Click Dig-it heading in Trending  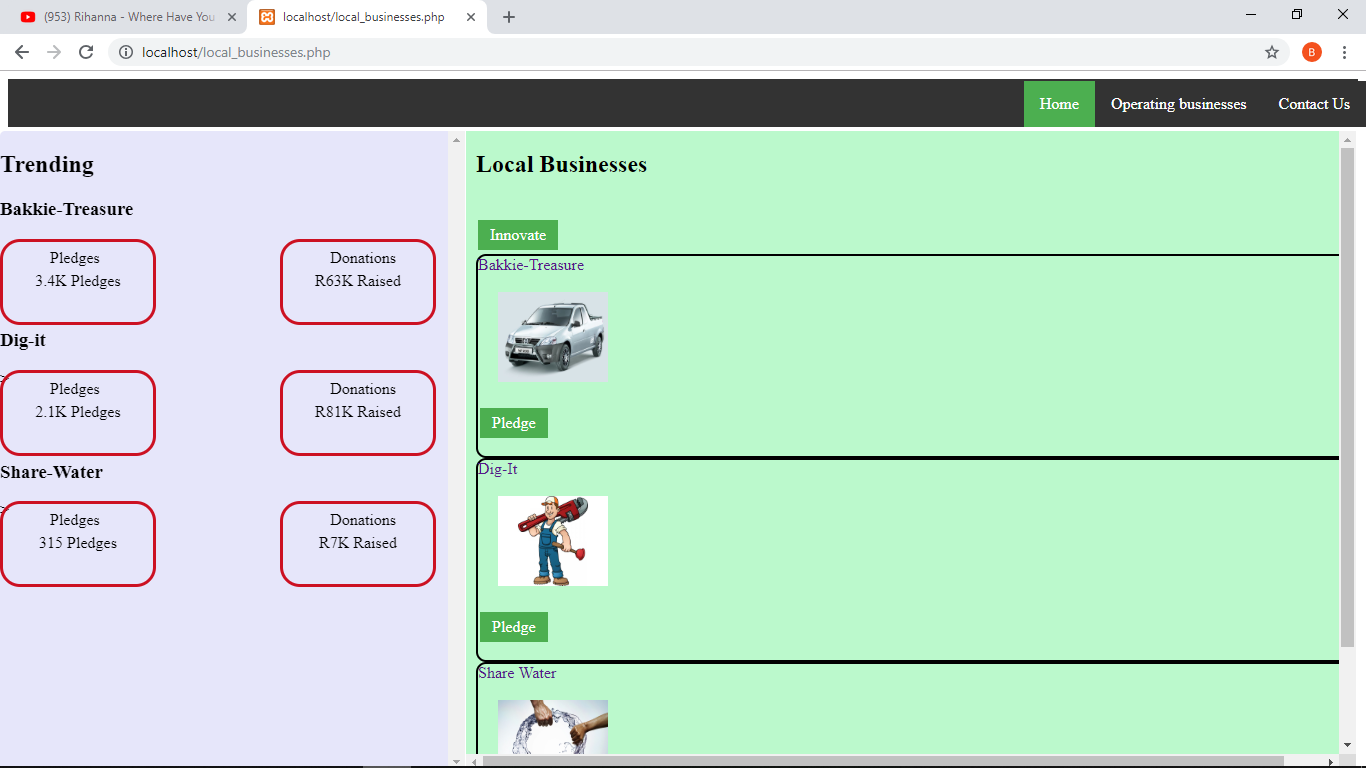click(x=23, y=340)
